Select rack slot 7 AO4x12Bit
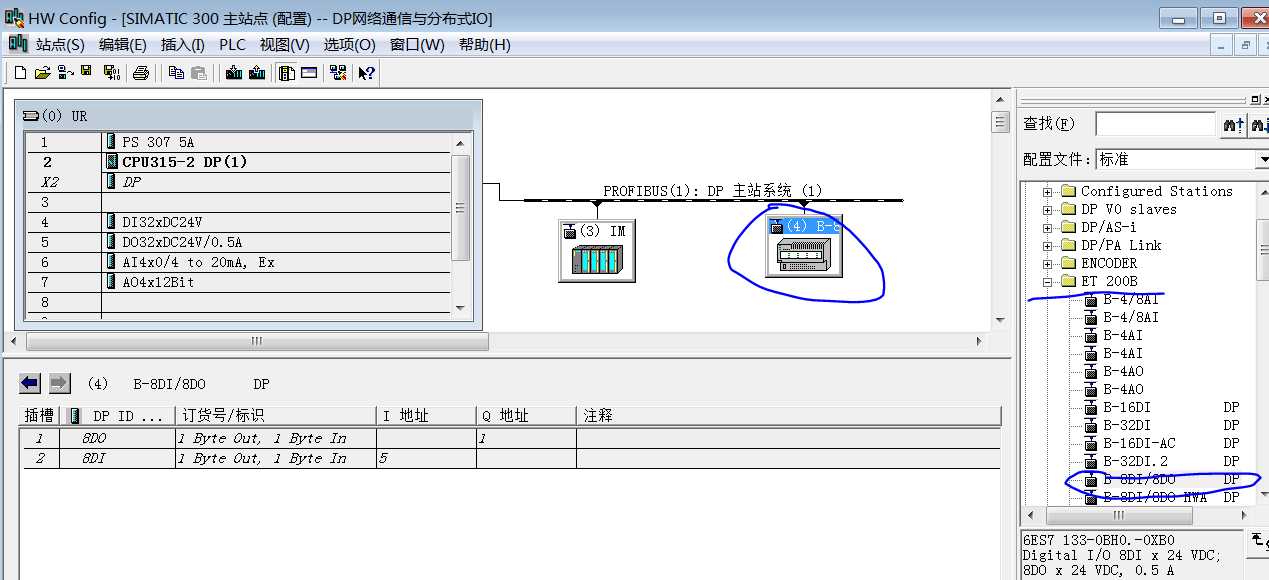1269x580 pixels. [239, 282]
